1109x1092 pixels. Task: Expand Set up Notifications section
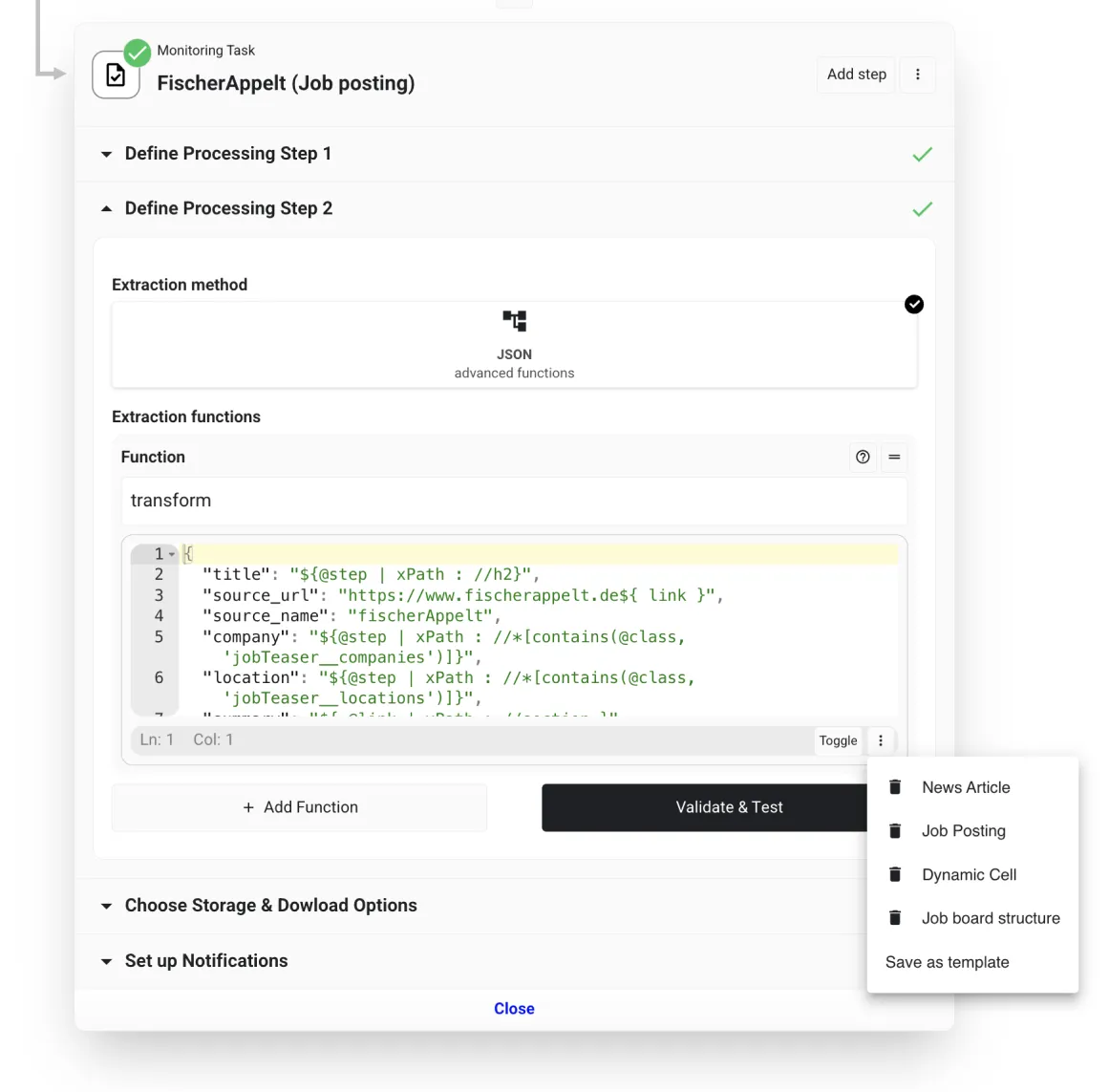click(107, 961)
